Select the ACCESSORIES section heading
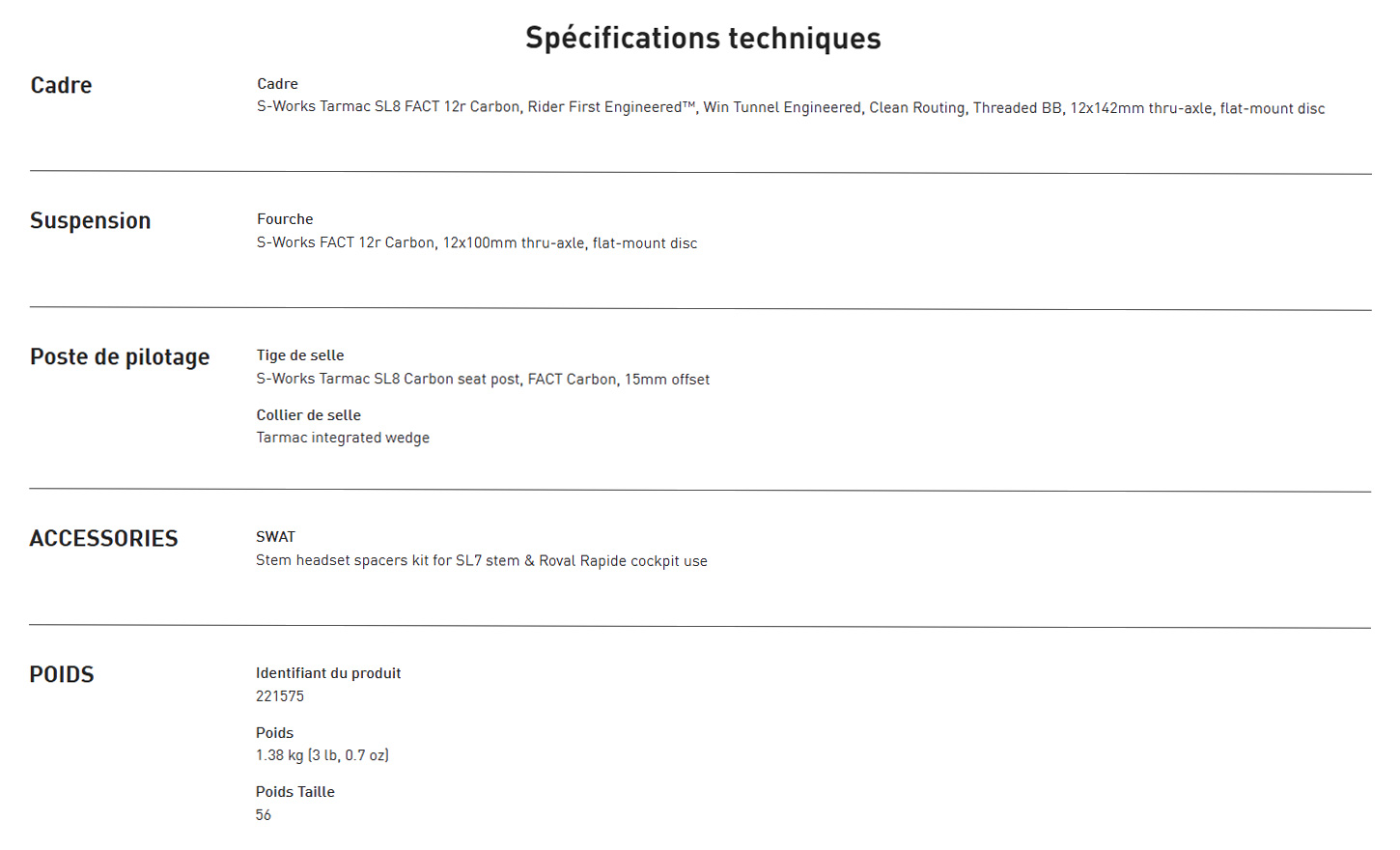1400x850 pixels. click(103, 538)
